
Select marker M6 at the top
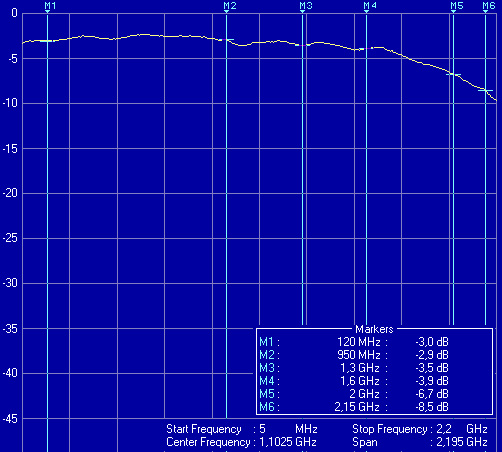coord(489,6)
